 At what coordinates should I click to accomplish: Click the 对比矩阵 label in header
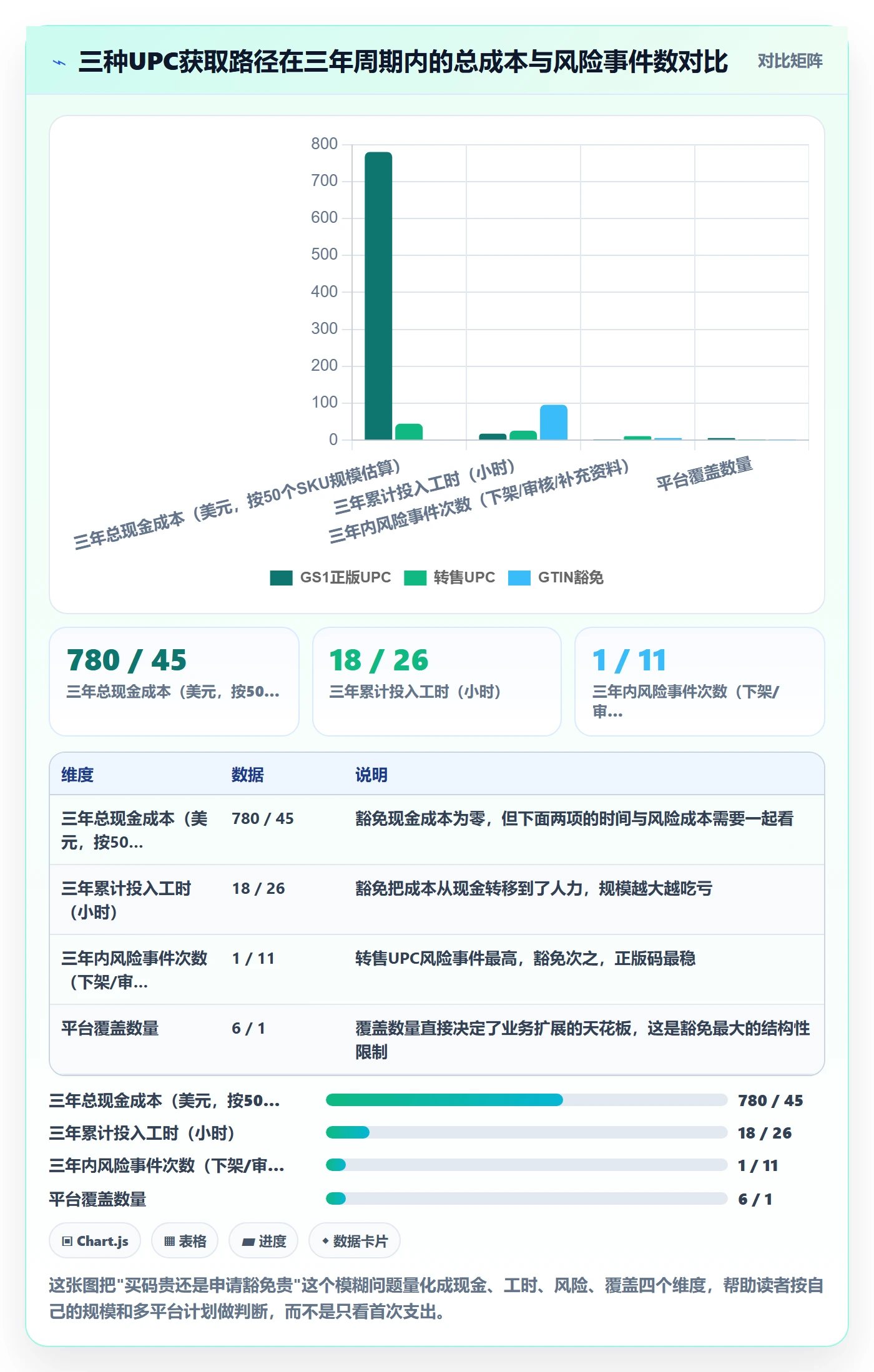pos(790,61)
